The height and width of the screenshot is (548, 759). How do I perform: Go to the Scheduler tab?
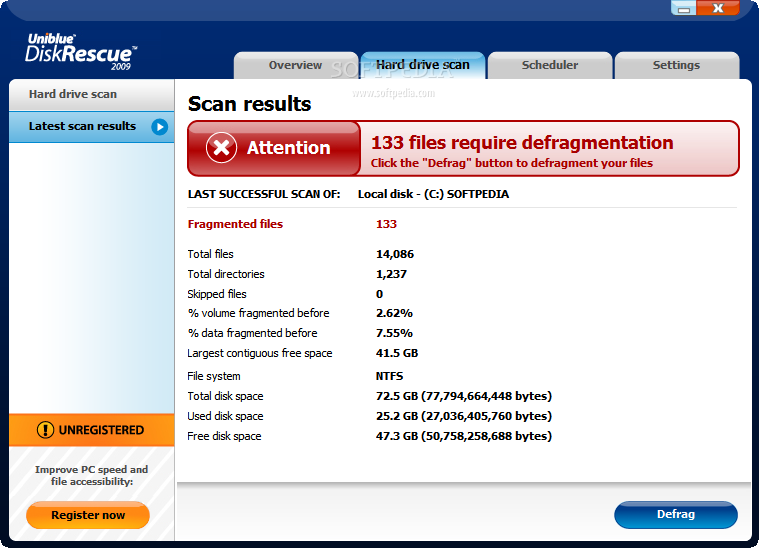tap(550, 65)
